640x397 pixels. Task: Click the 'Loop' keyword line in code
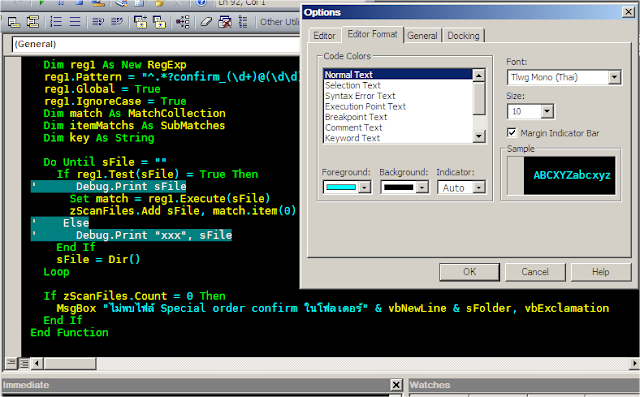(56, 272)
